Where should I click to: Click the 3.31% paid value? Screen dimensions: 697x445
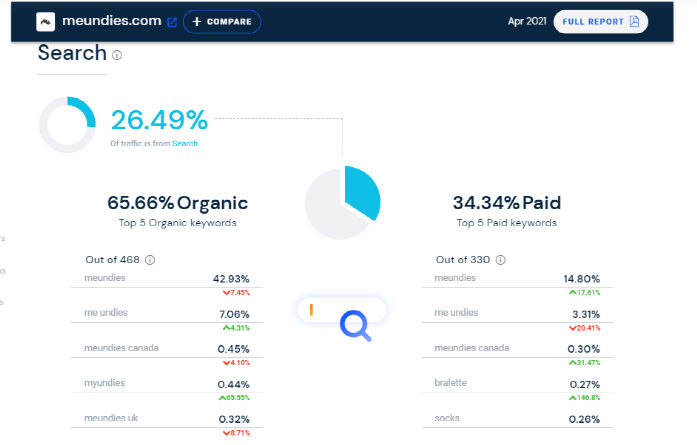[x=586, y=314]
